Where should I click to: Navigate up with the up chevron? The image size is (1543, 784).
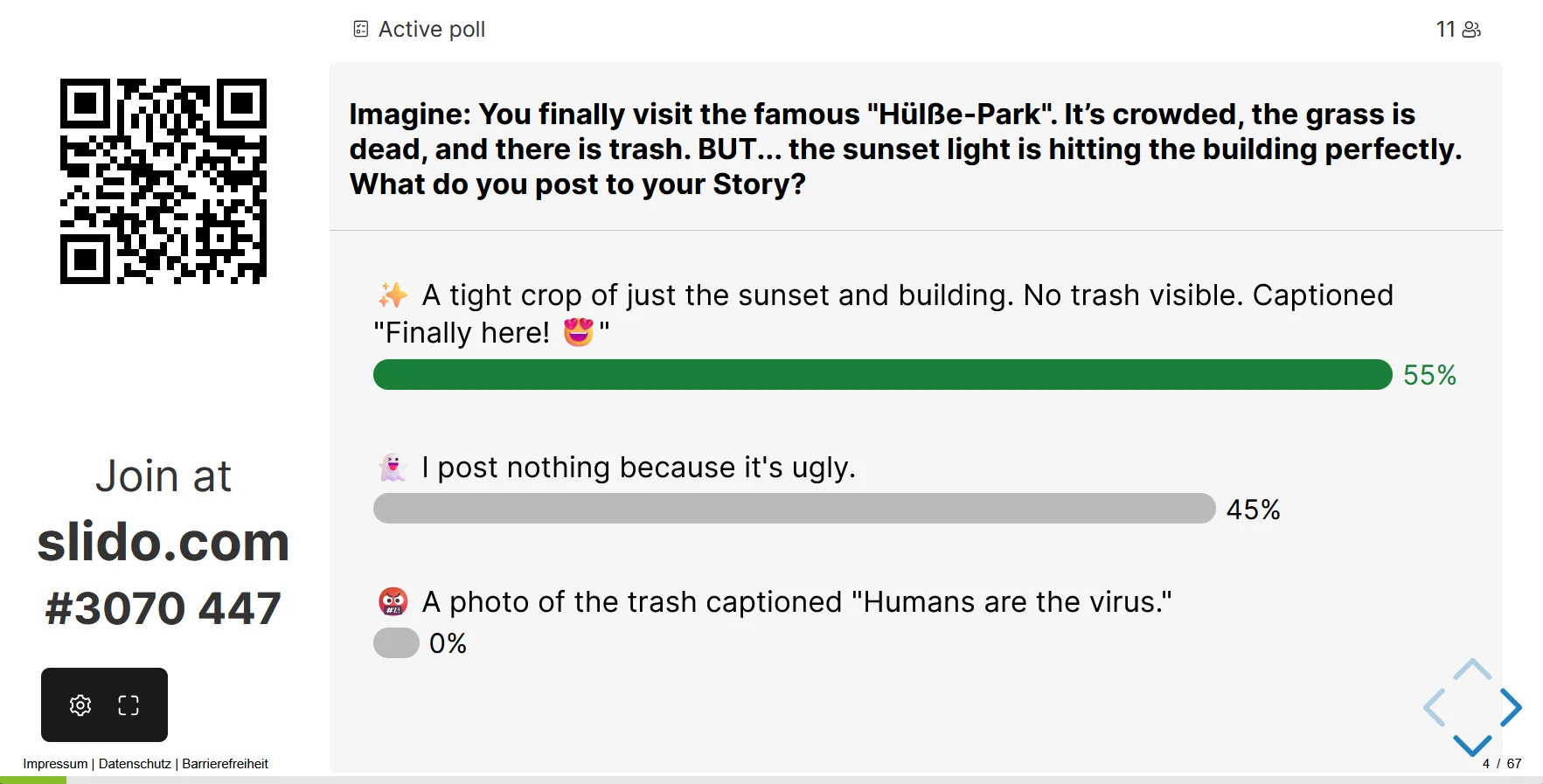pyautogui.click(x=1472, y=670)
